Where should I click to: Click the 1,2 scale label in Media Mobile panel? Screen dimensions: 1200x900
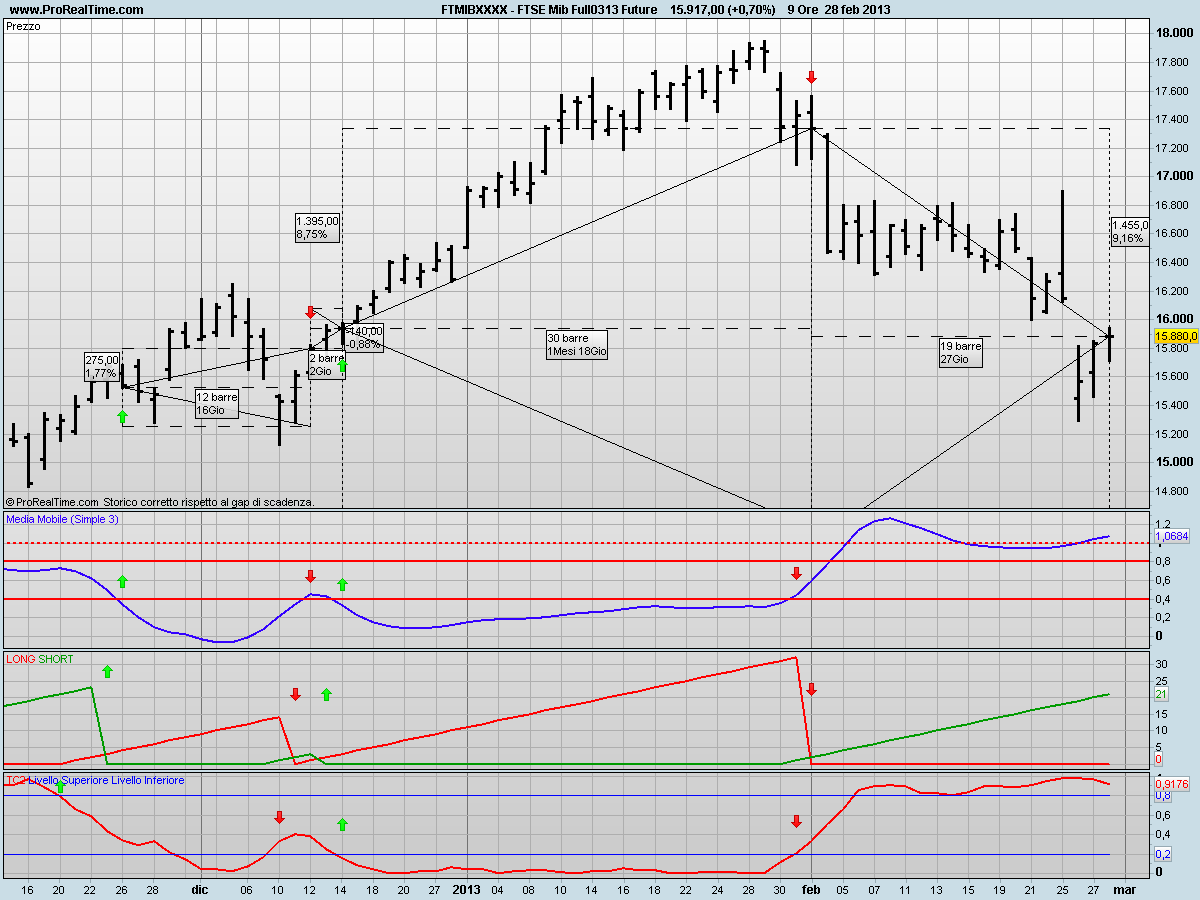click(1163, 524)
